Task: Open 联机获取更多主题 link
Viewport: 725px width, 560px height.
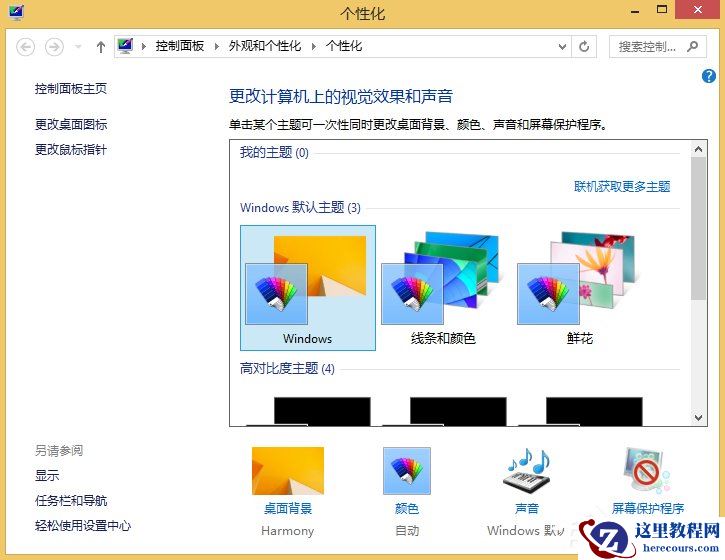Action: click(x=622, y=186)
